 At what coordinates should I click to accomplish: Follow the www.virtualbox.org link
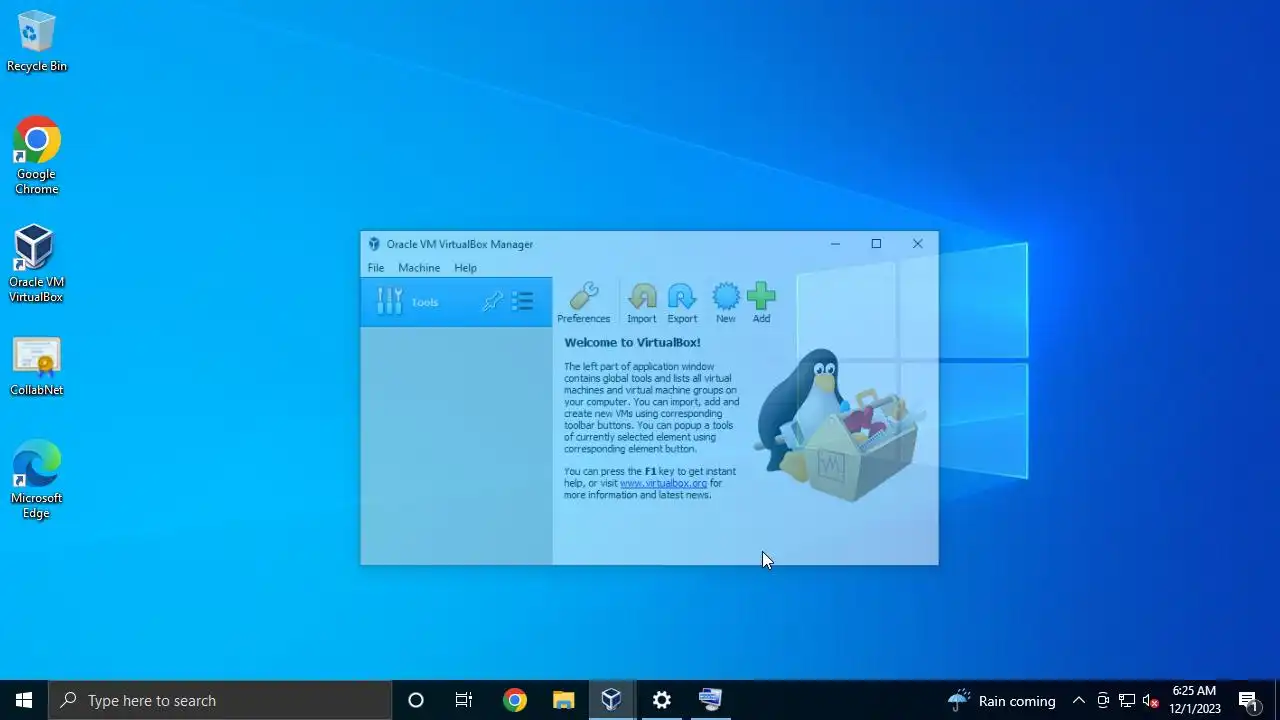(x=663, y=483)
